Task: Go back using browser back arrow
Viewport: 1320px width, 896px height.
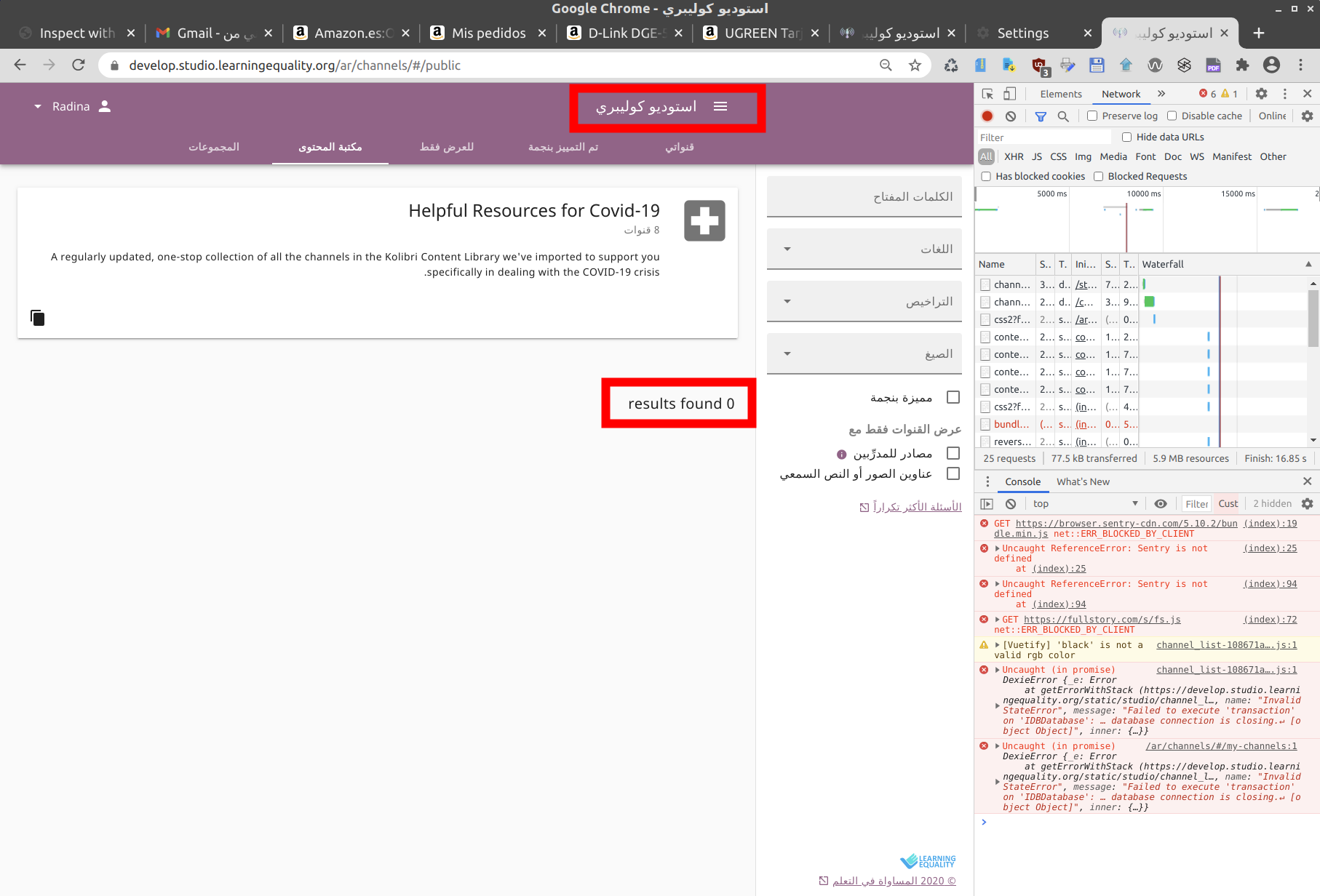Action: coord(20,65)
